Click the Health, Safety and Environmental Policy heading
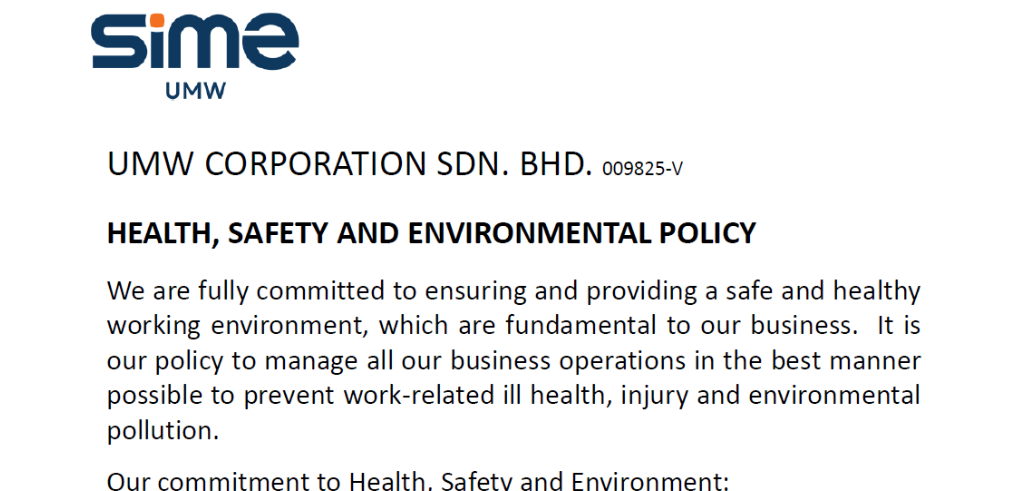This screenshot has height=491, width=1024. [432, 233]
